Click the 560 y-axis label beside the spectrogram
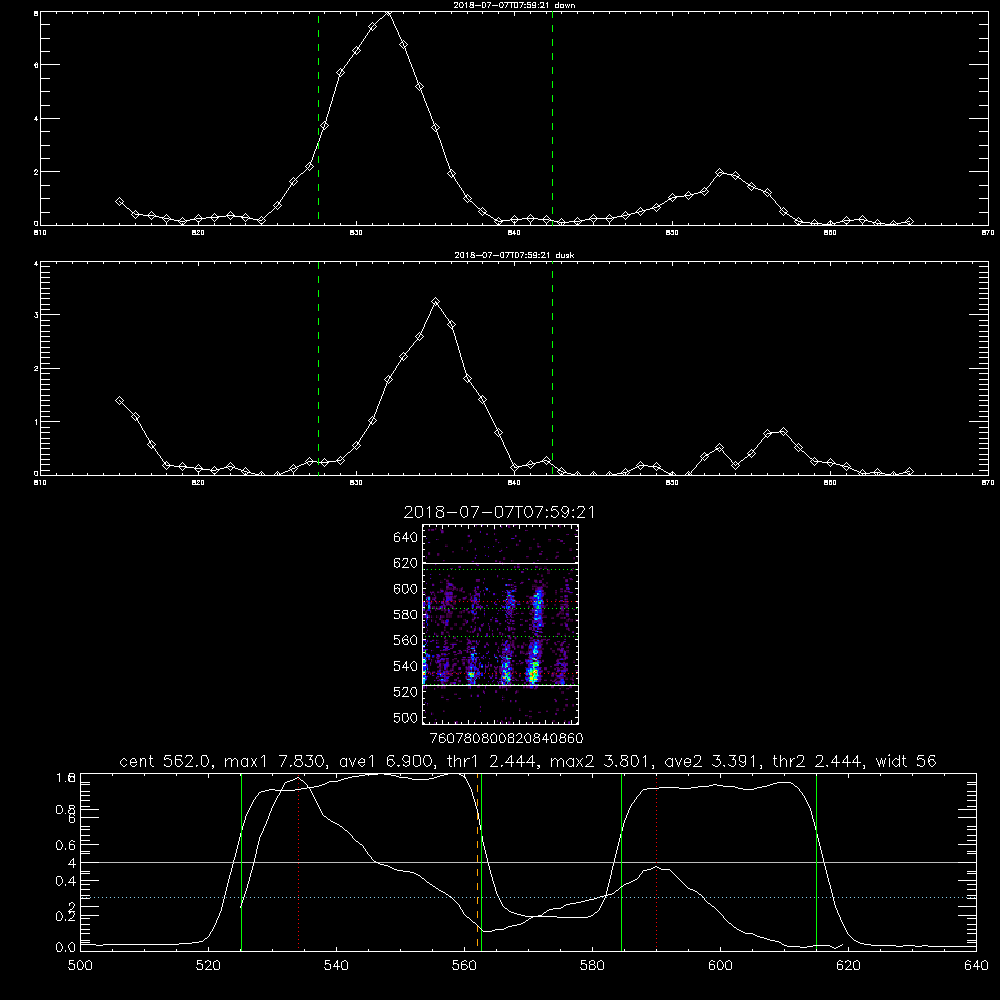 [406, 640]
